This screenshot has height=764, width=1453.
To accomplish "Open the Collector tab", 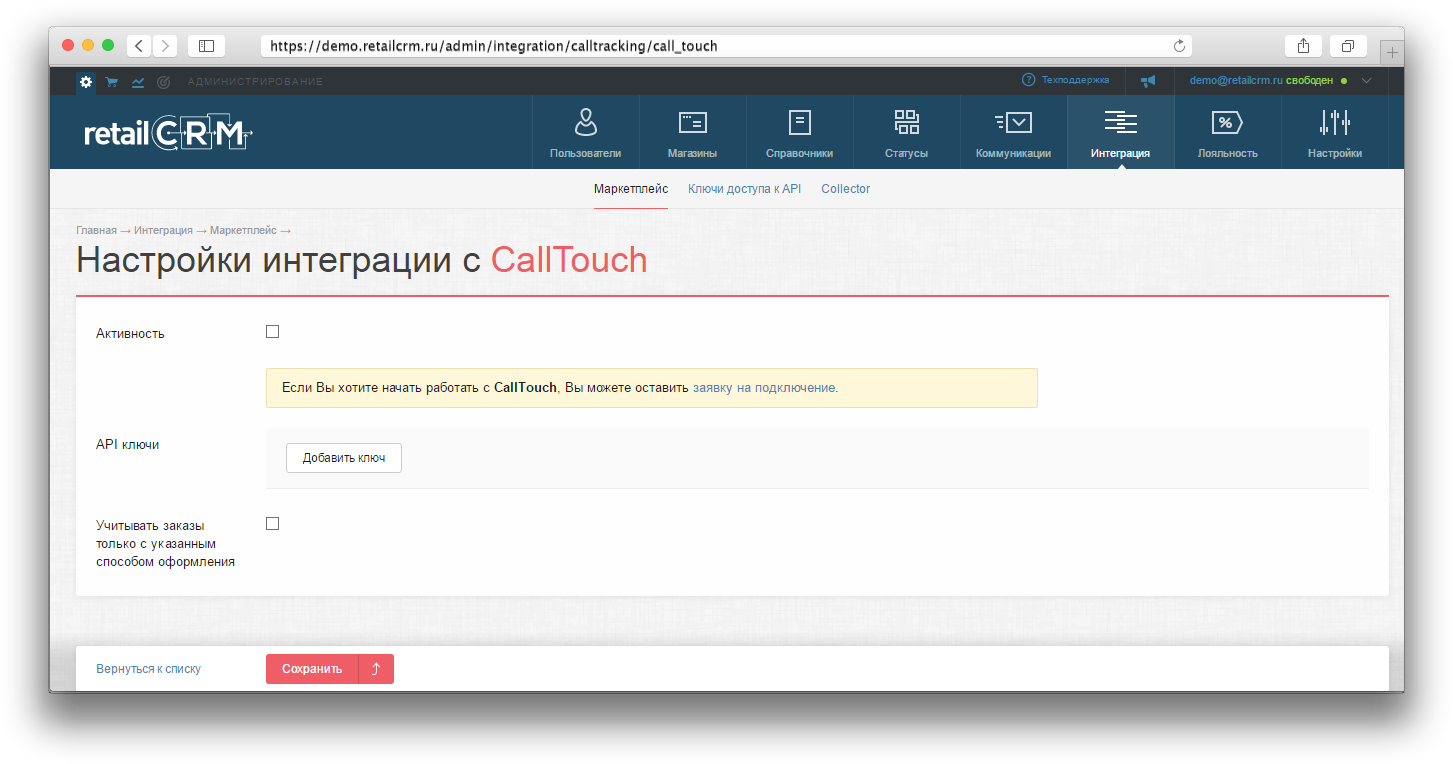I will click(x=845, y=188).
